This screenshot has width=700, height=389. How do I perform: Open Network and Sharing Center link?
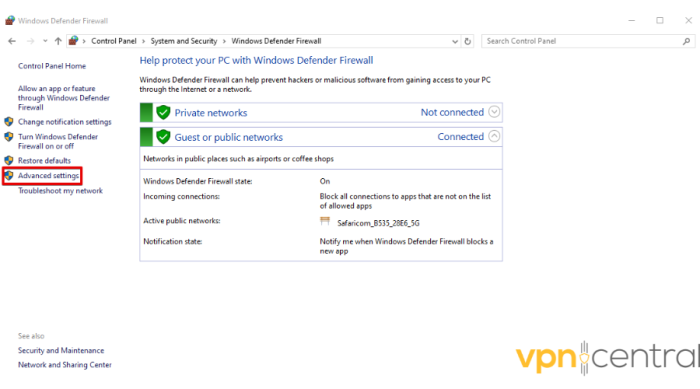click(65, 365)
